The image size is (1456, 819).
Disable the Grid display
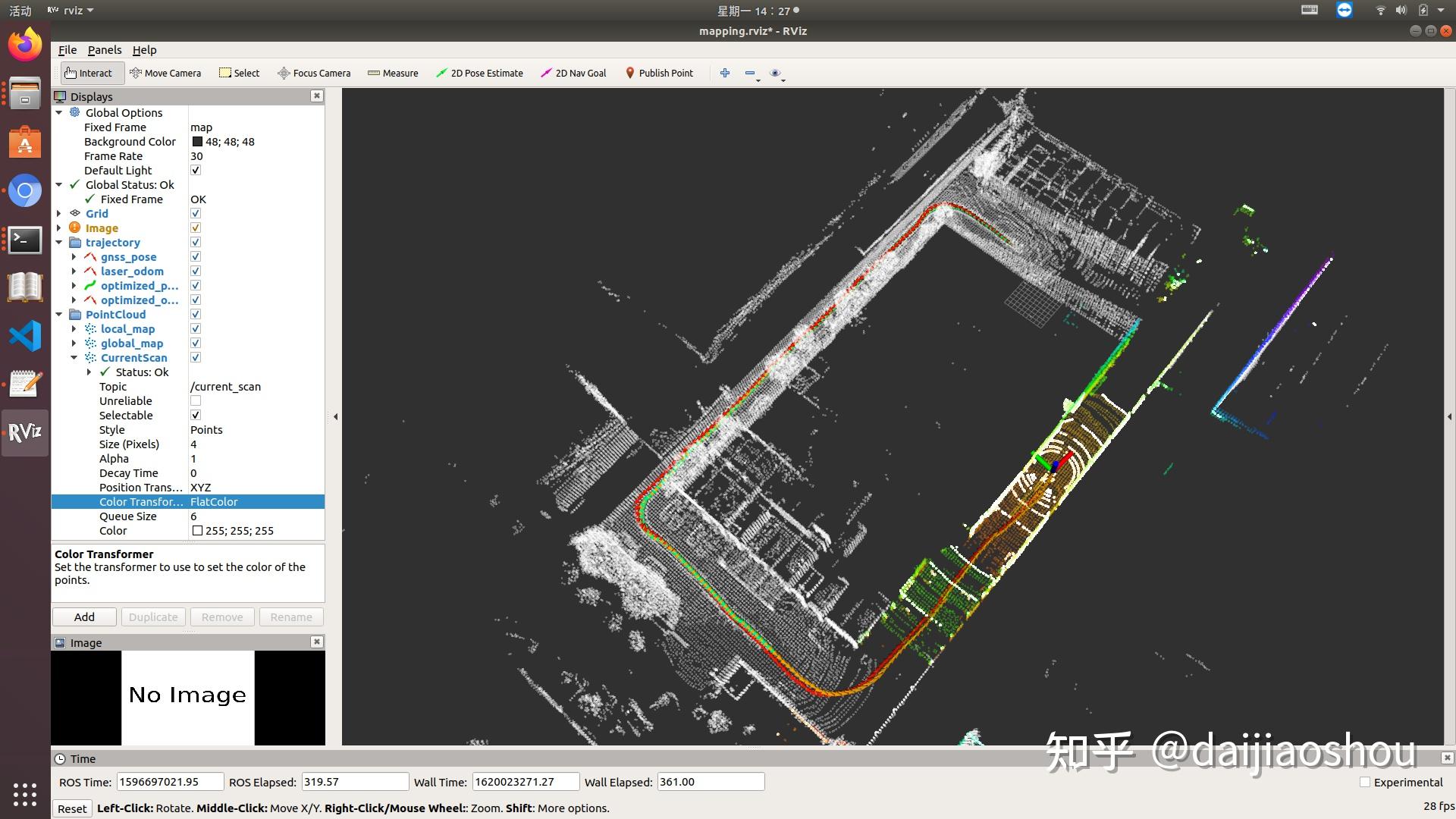(x=196, y=213)
